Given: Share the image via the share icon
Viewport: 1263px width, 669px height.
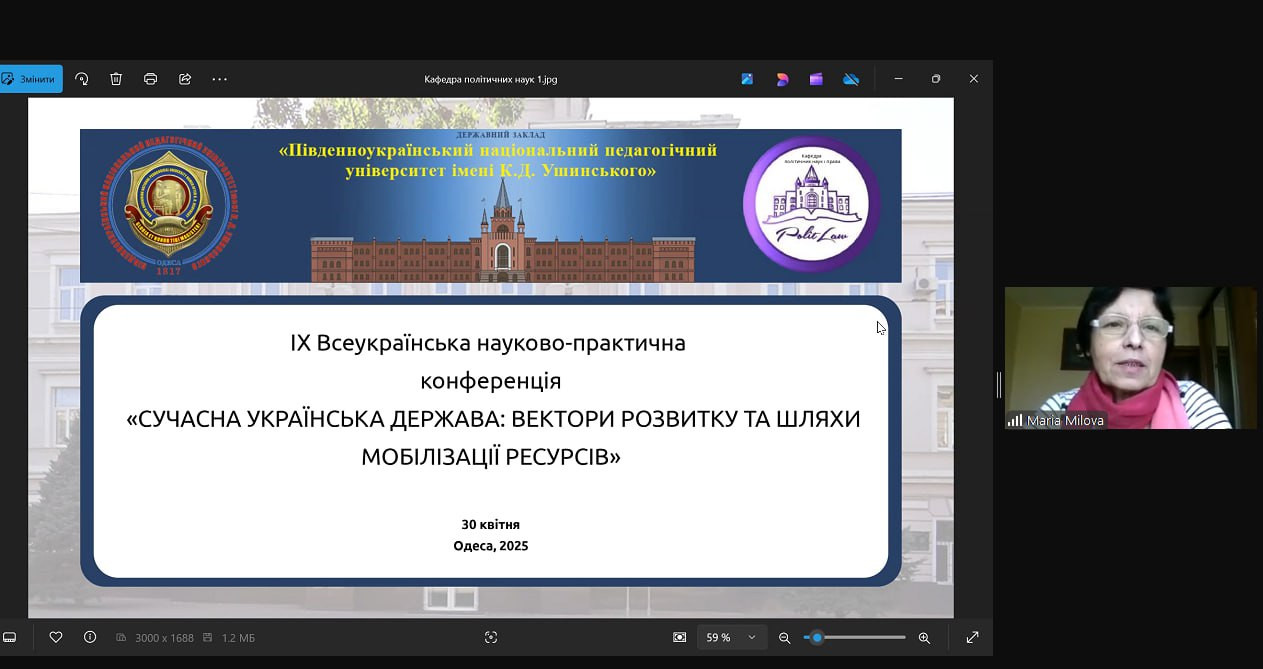Looking at the screenshot, I should coord(185,79).
